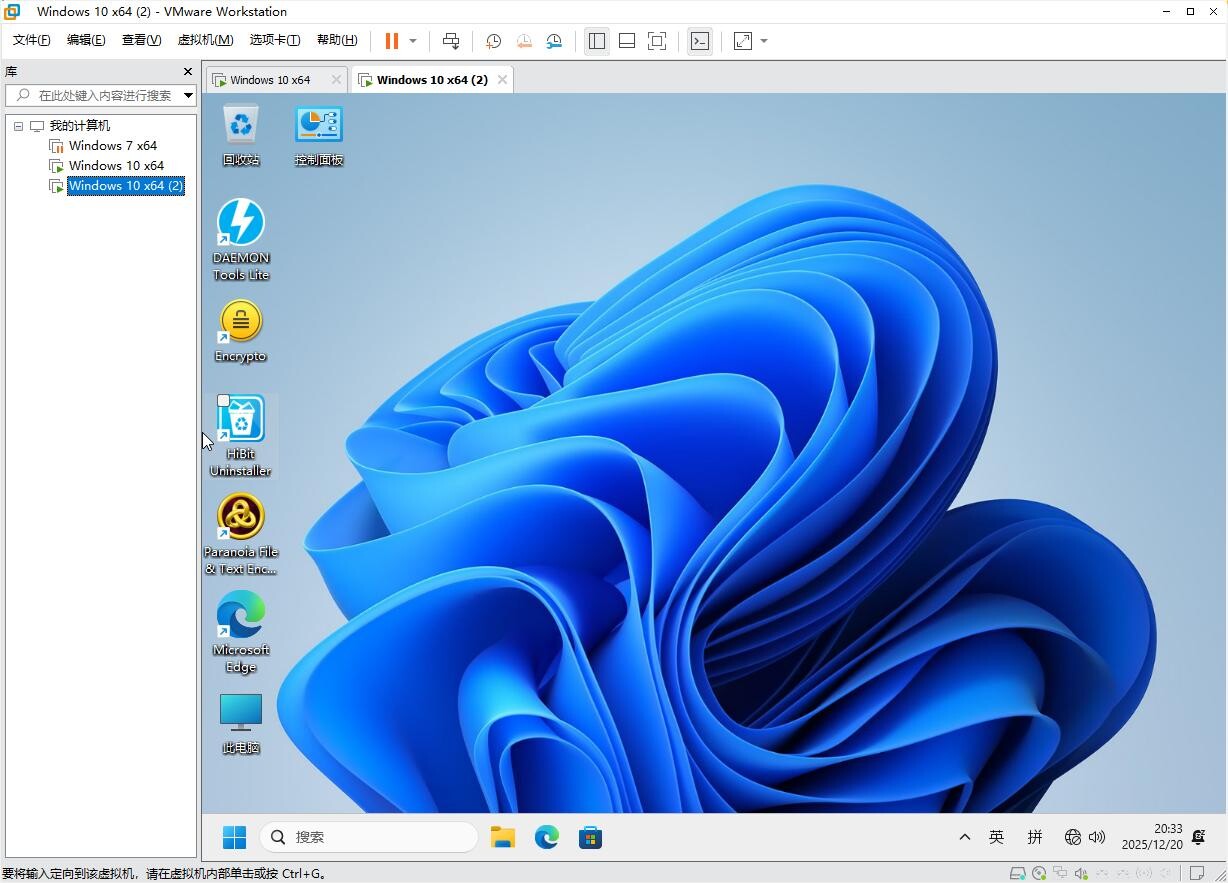Toggle the library sidebar panel view

click(597, 41)
